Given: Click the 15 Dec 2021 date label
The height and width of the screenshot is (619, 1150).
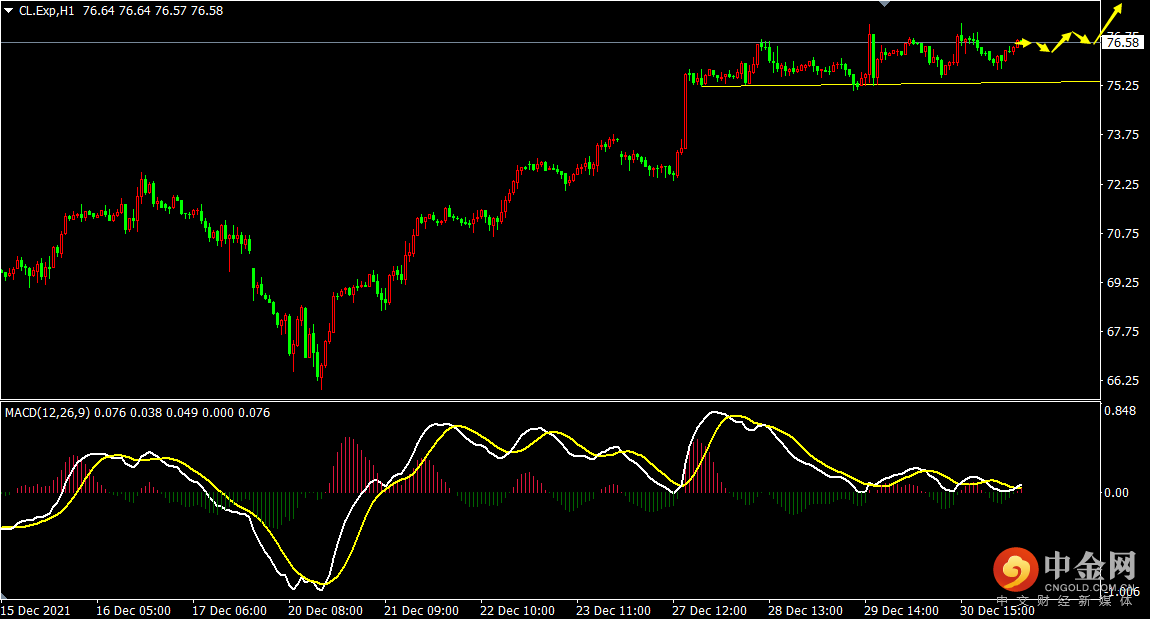Looking at the screenshot, I should click(36, 611).
